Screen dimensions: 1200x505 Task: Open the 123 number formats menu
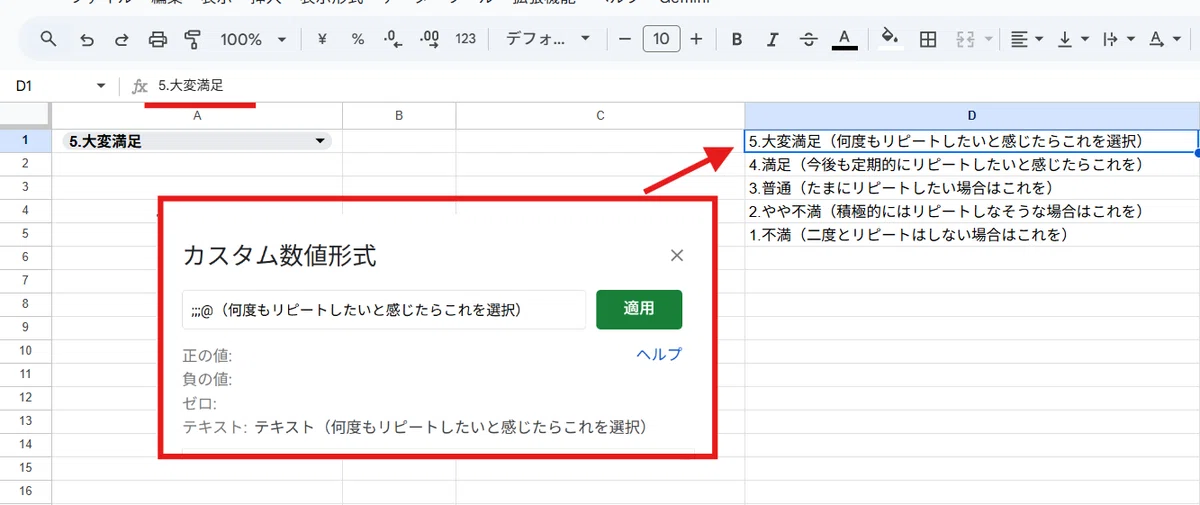click(x=465, y=40)
